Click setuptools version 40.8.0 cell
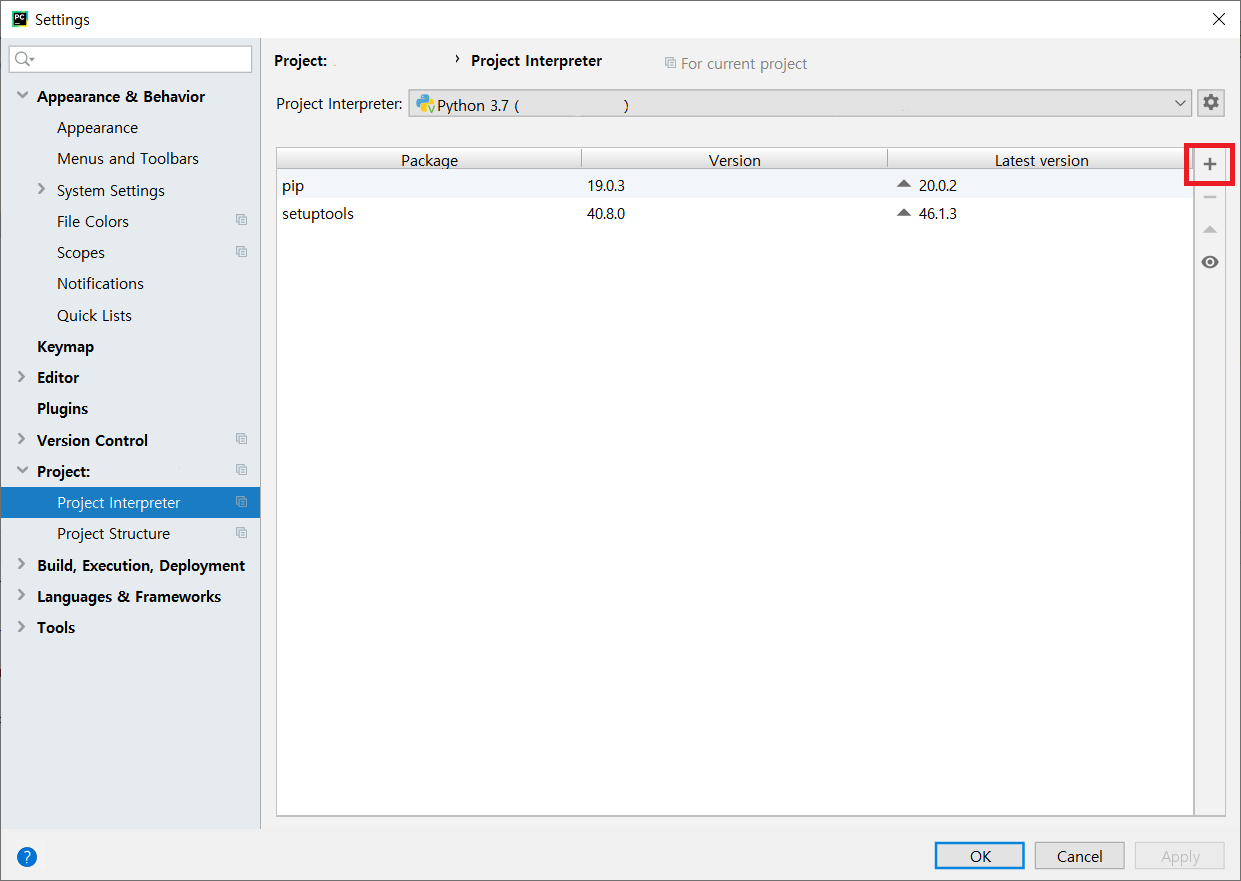Viewport: 1241px width, 881px height. click(x=606, y=214)
